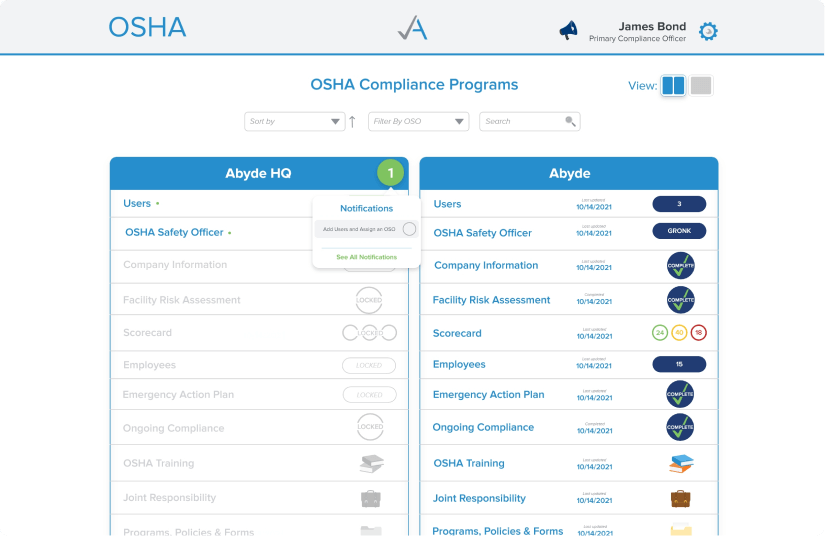This screenshot has width=825, height=537.
Task: Click the green notification badge on Abyde HQ
Action: 390,173
